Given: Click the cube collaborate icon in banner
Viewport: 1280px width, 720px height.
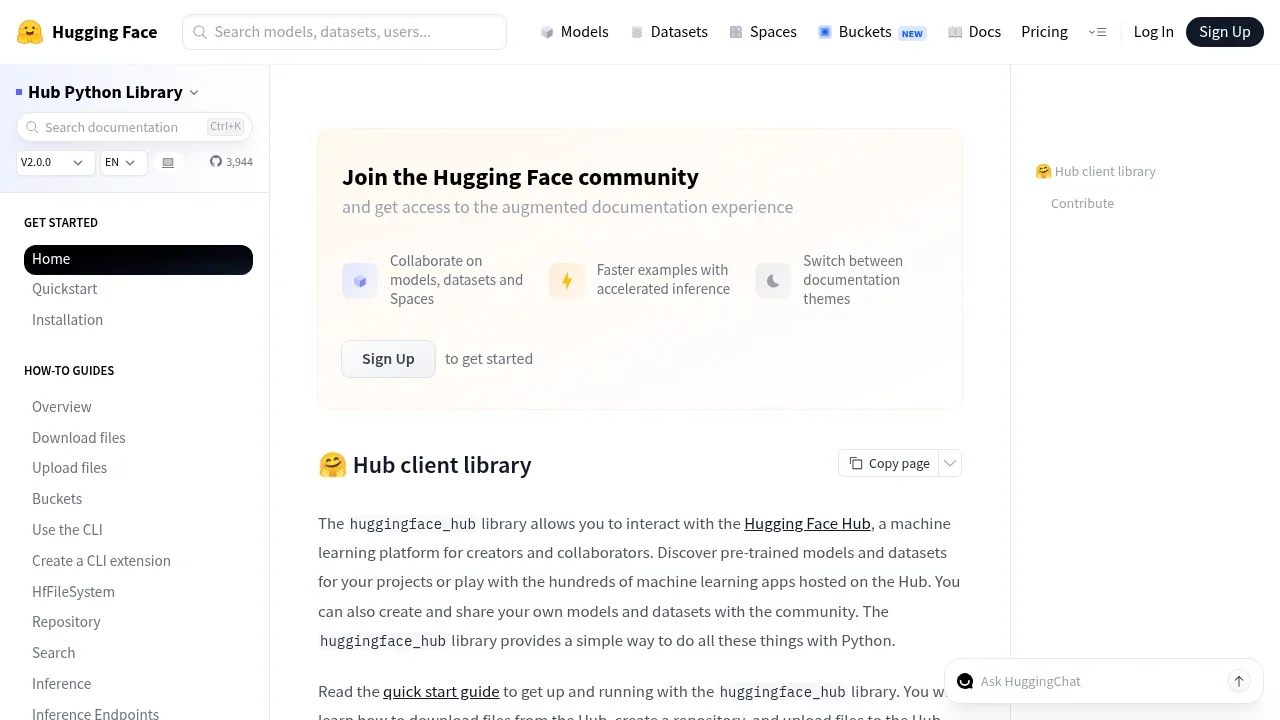Looking at the screenshot, I should click(359, 281).
